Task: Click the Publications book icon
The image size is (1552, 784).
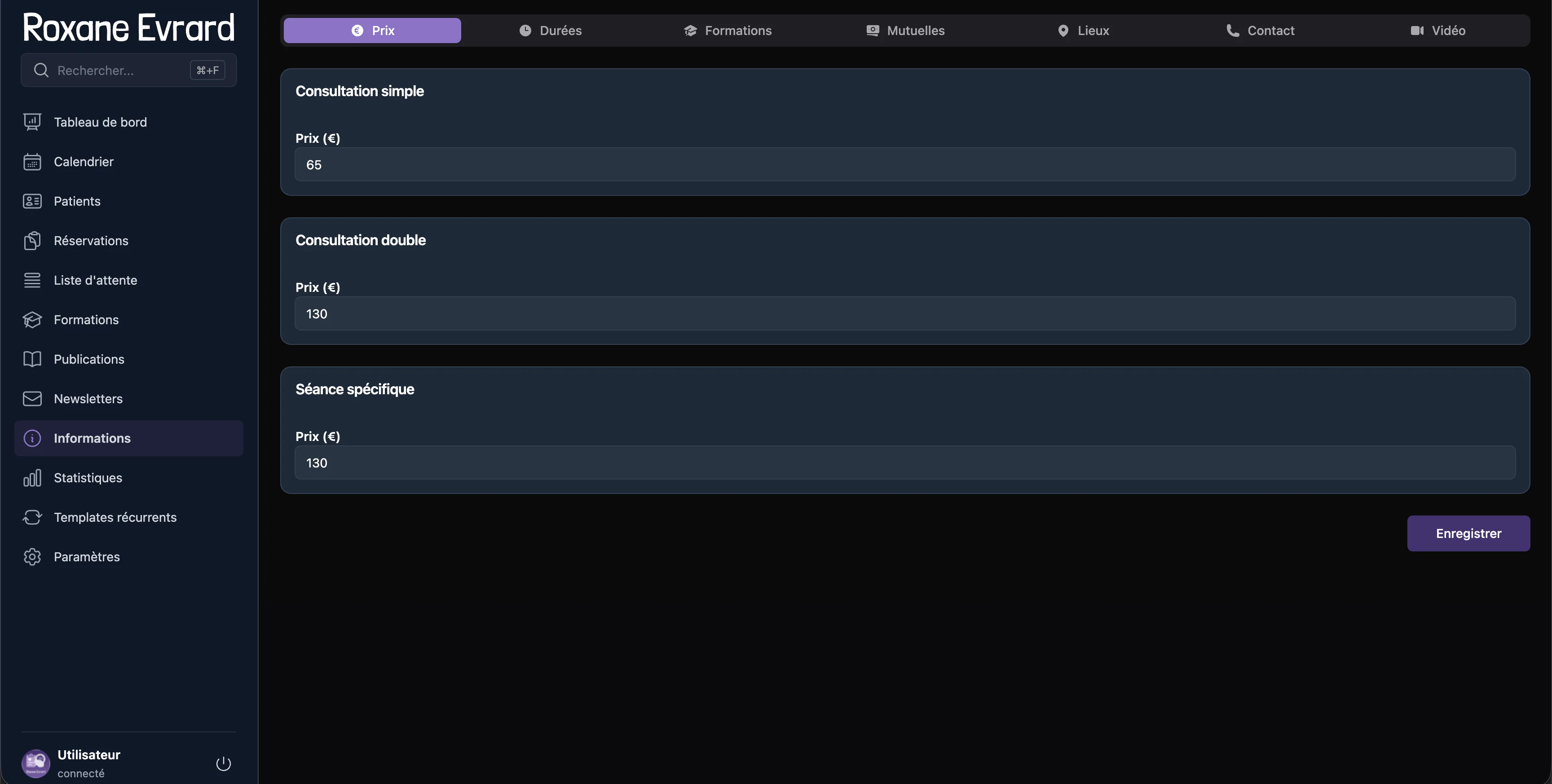Action: tap(32, 359)
